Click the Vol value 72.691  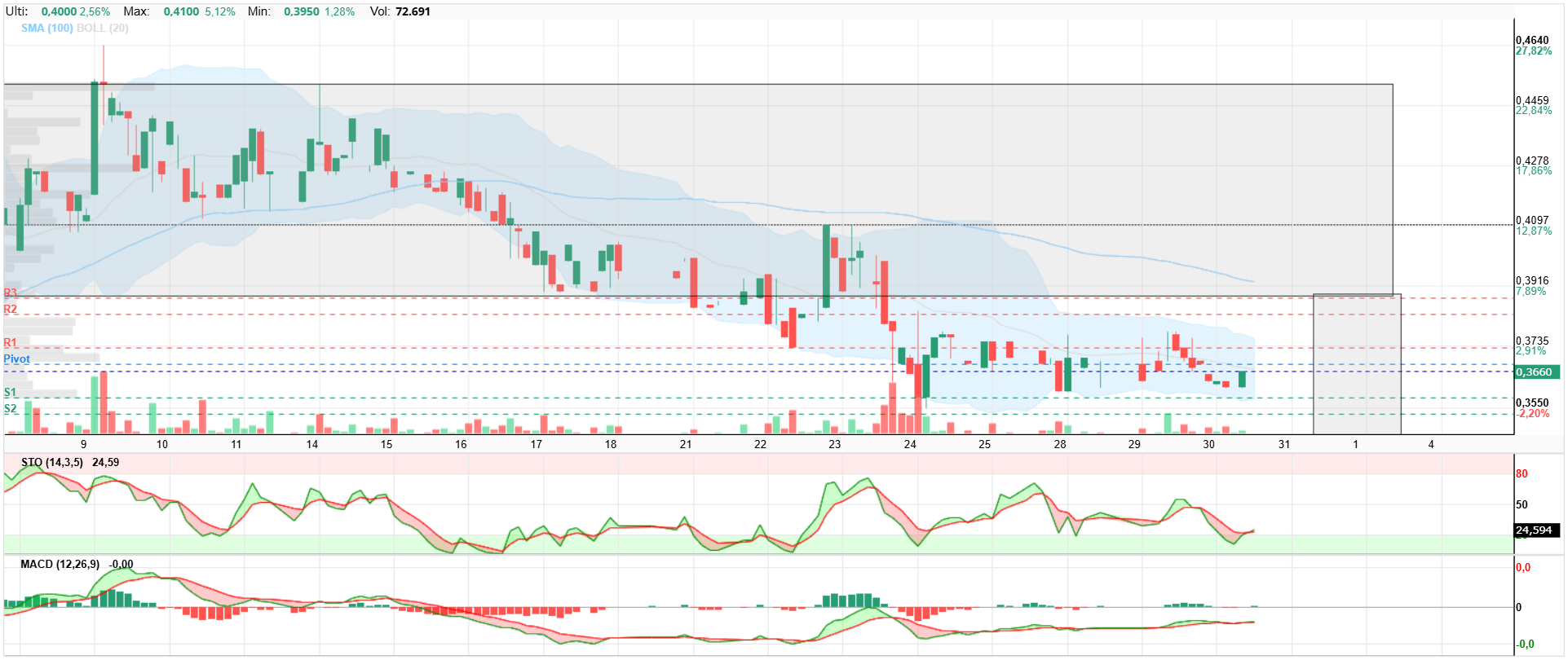coord(413,11)
